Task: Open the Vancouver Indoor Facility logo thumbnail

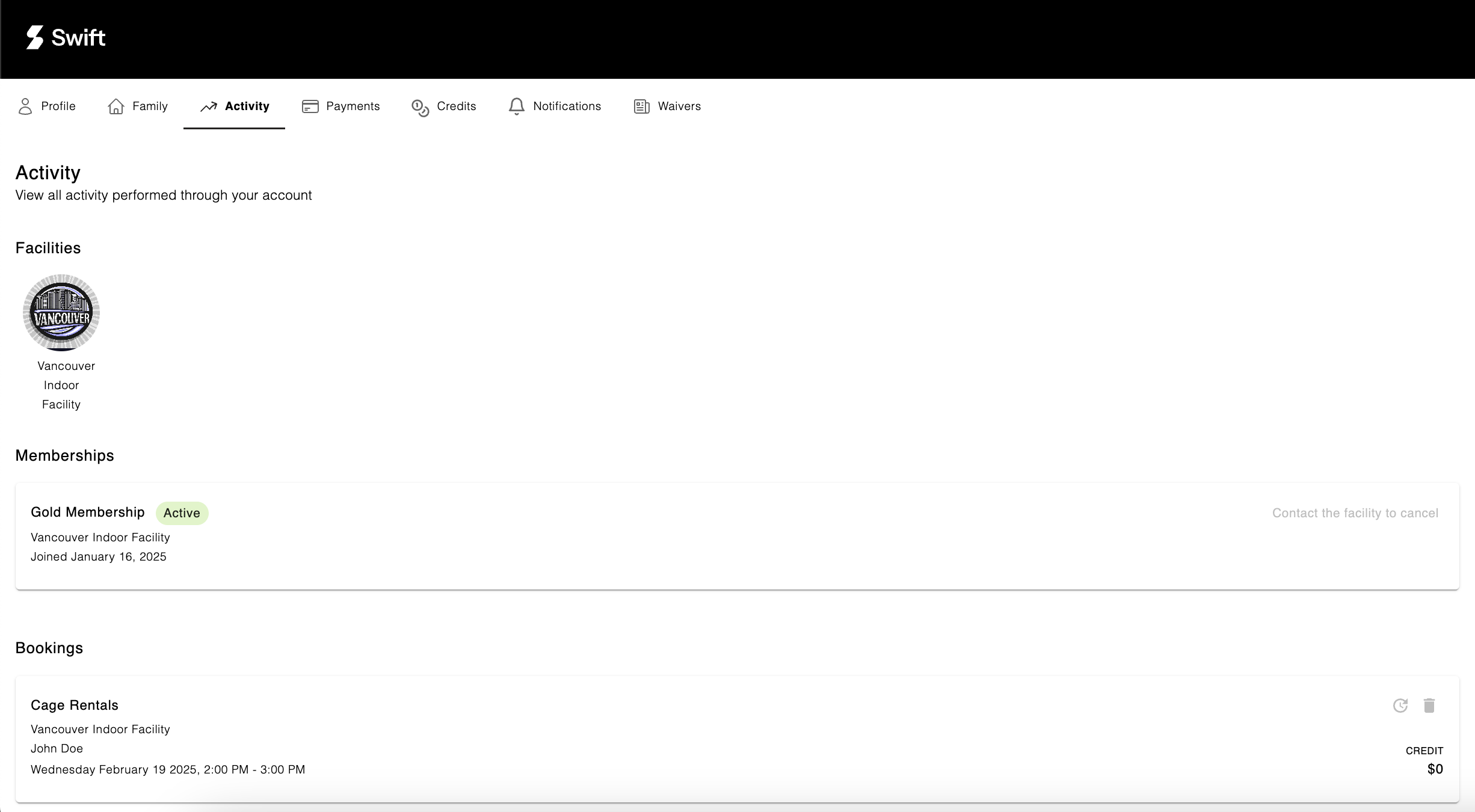Action: (61, 313)
